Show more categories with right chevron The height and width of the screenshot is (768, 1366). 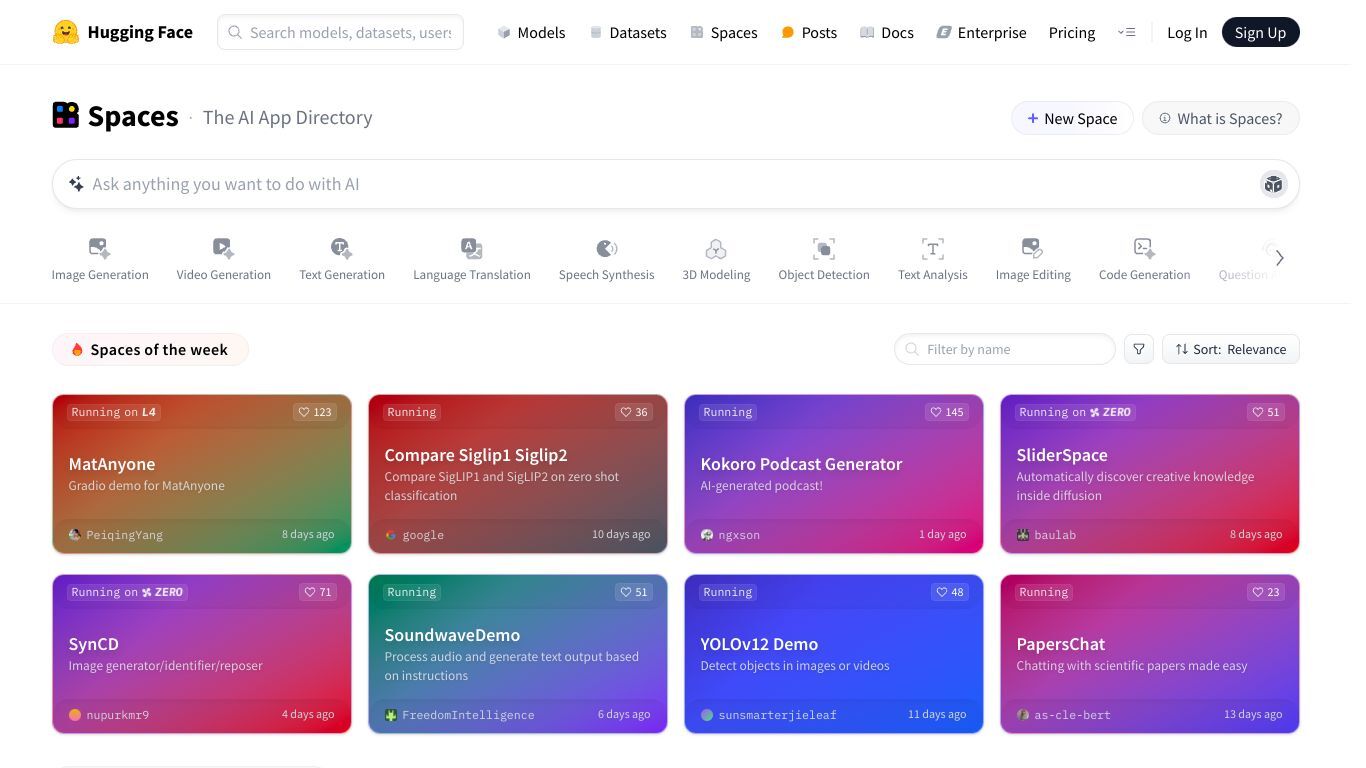click(1279, 258)
